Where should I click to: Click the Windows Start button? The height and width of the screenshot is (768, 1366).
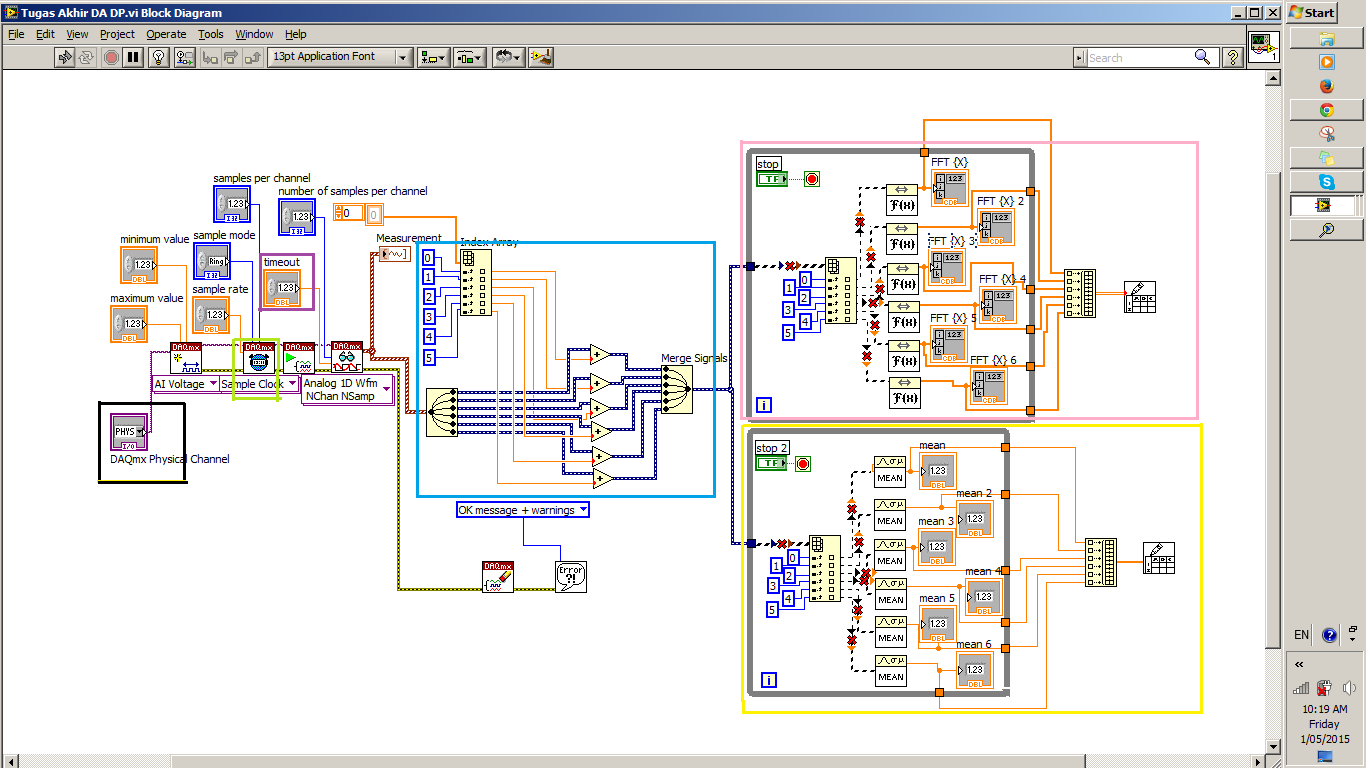pos(1313,12)
